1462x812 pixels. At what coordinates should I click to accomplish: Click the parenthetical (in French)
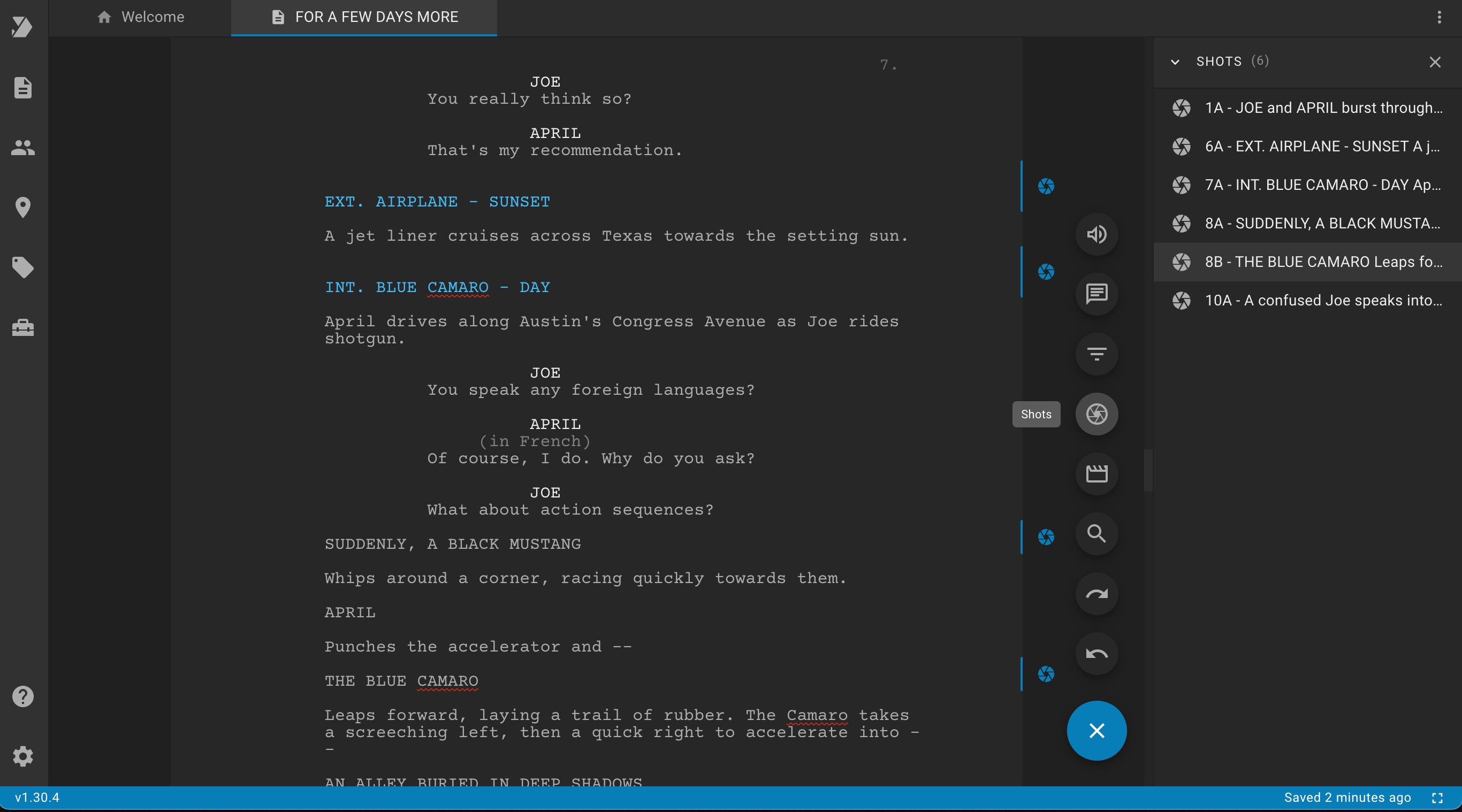point(535,441)
